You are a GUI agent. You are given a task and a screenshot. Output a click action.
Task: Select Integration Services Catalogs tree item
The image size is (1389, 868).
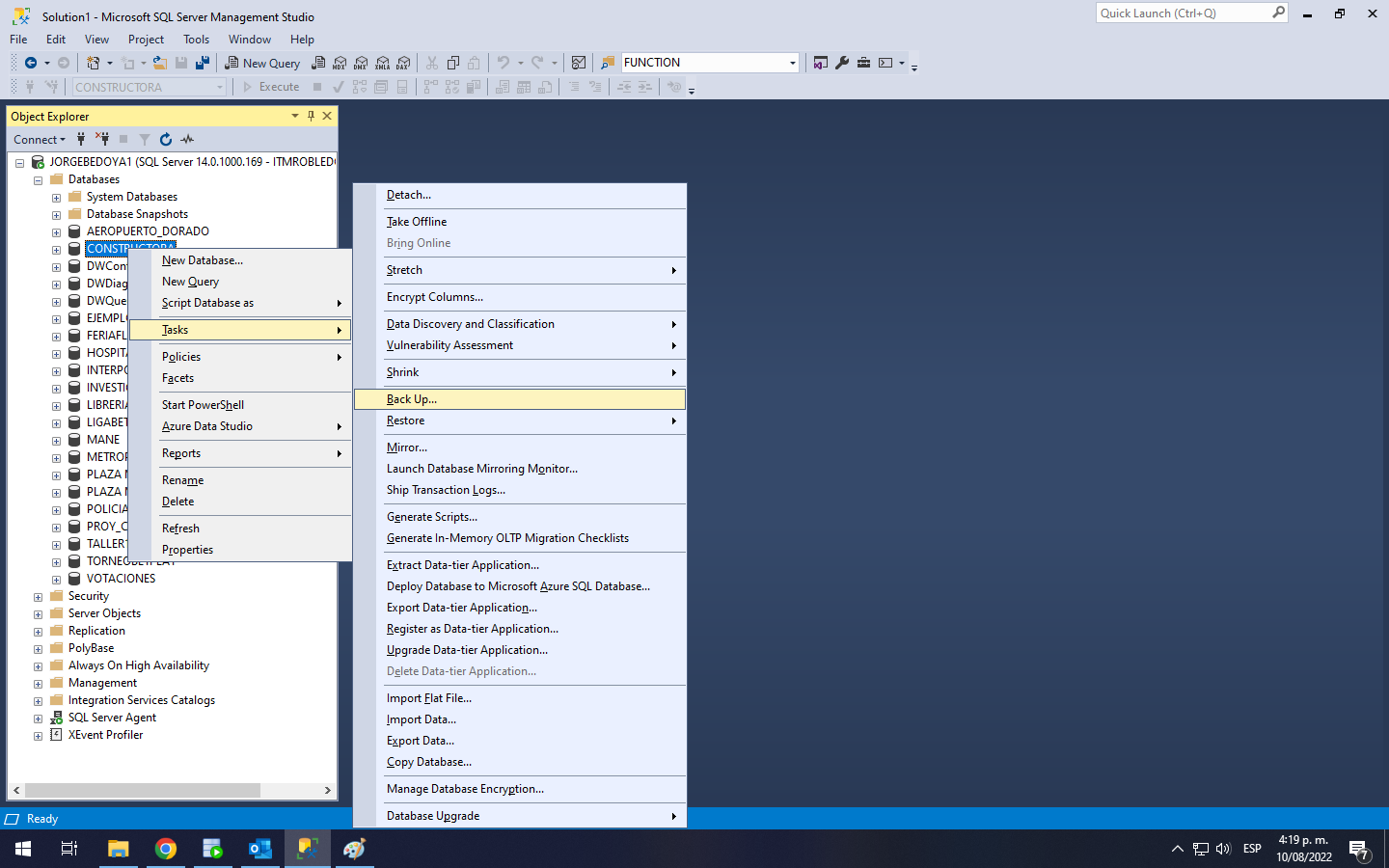[142, 700]
